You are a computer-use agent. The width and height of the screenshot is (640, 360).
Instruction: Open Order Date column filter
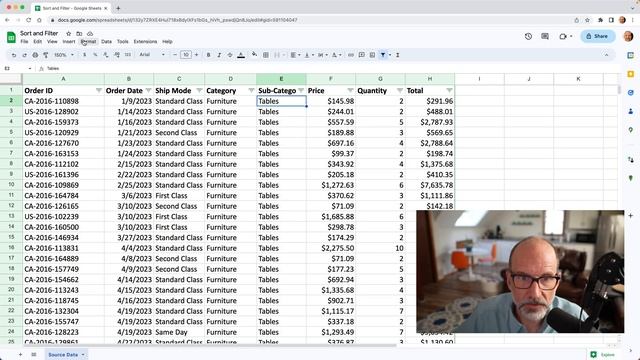(x=148, y=91)
